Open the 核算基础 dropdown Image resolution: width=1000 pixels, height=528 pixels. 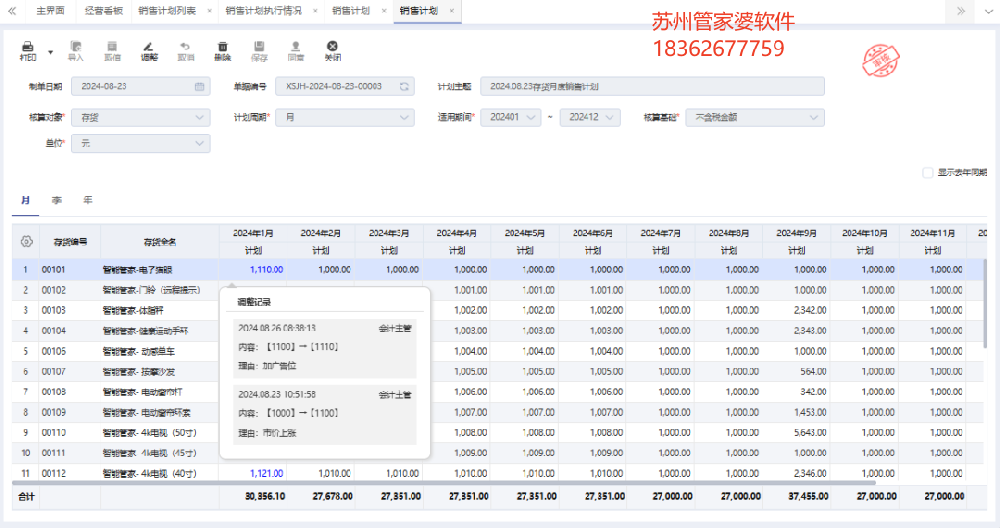(x=754, y=117)
